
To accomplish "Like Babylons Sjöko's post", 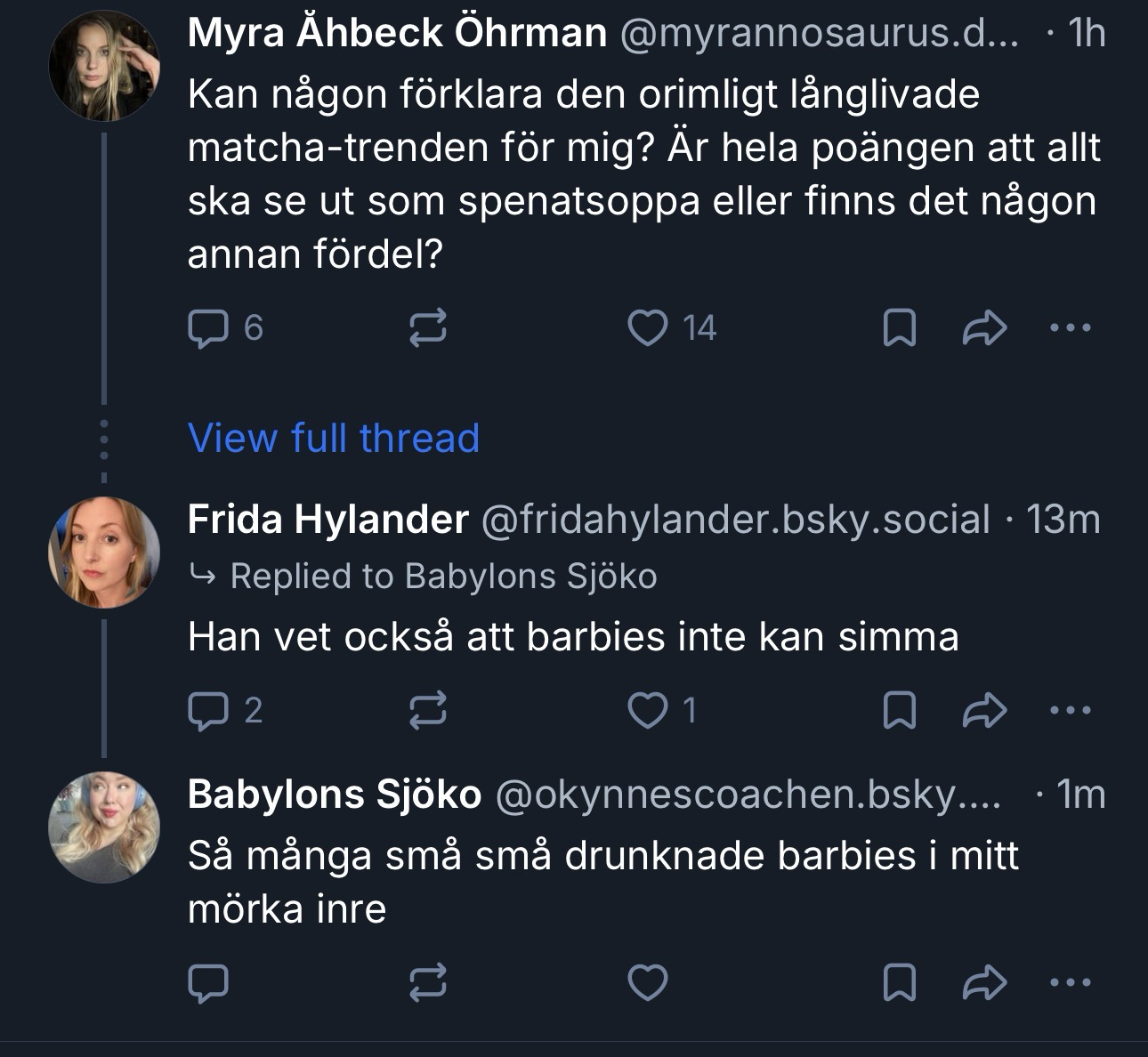I will point(648,983).
